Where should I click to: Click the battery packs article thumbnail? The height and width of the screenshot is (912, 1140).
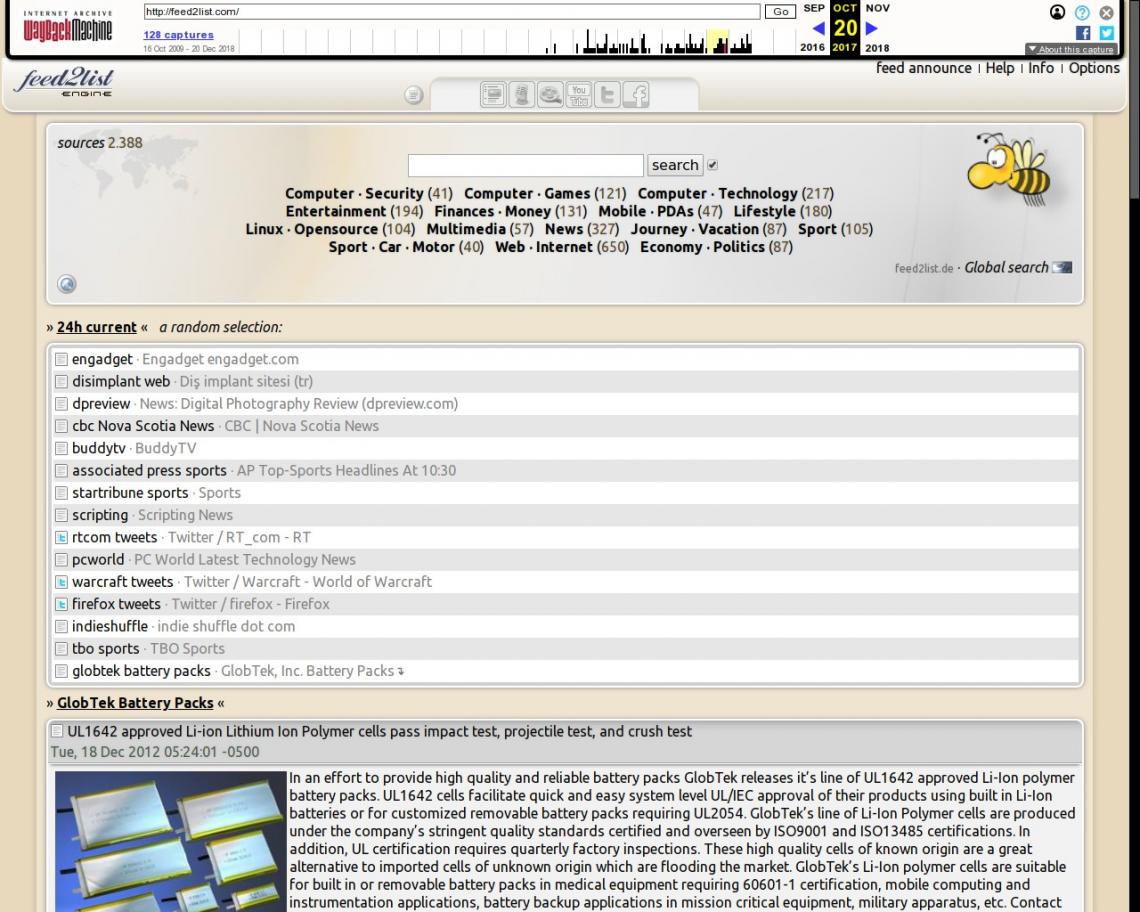[171, 841]
